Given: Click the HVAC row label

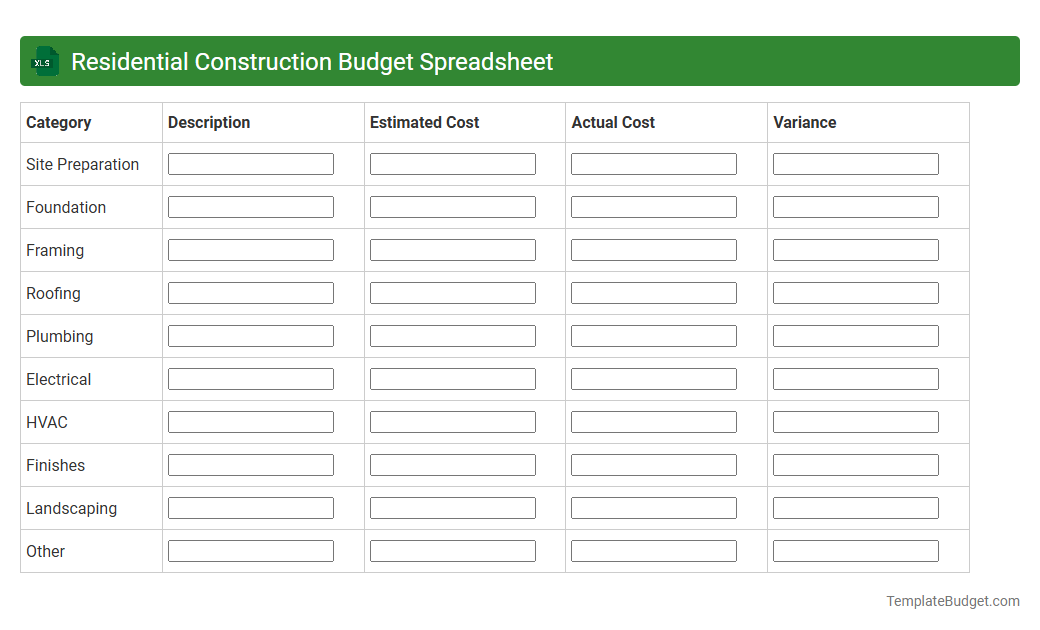Looking at the screenshot, I should [46, 422].
